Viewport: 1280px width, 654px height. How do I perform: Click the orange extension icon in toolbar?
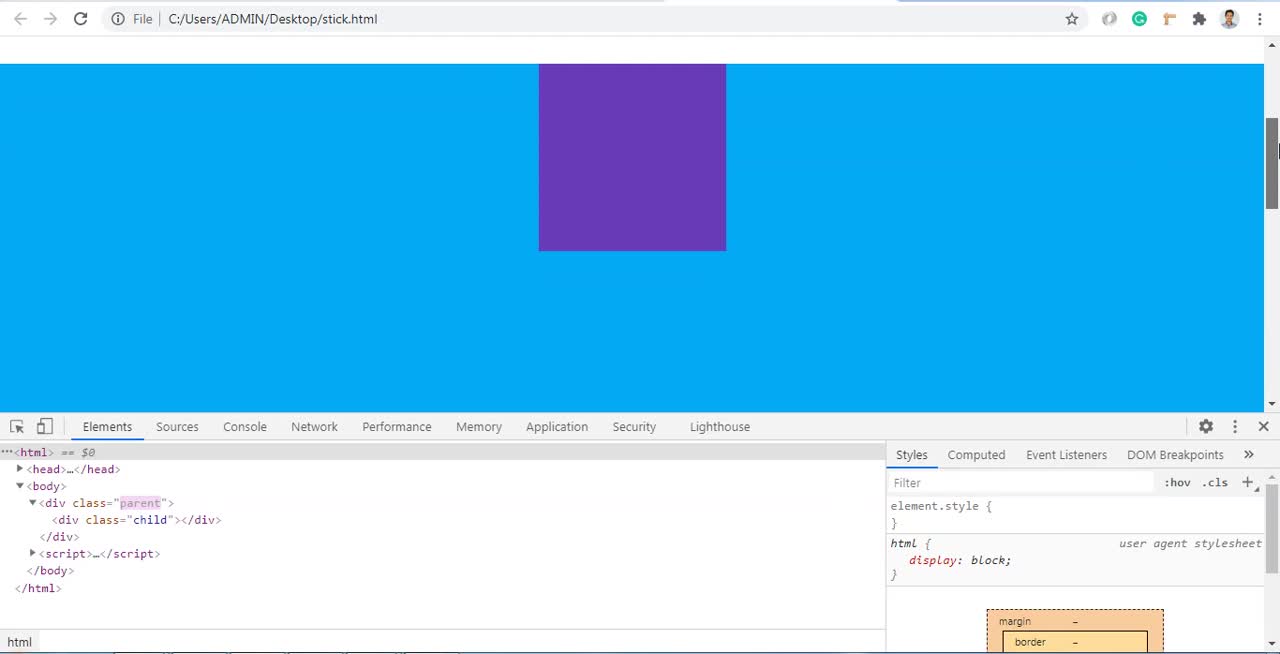(x=1169, y=19)
